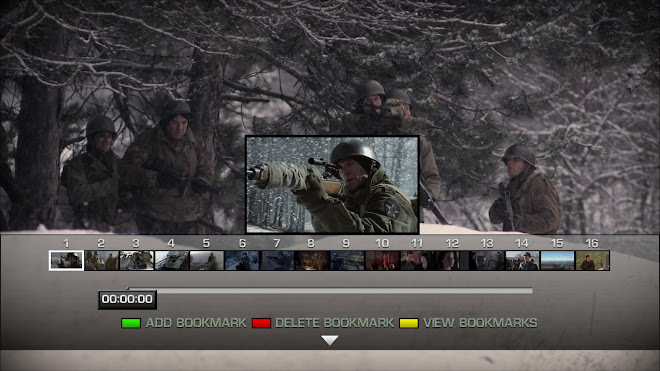Viewport: 660px width, 371px height.
Task: Select chapter 1 thumbnail
Action: [x=66, y=260]
